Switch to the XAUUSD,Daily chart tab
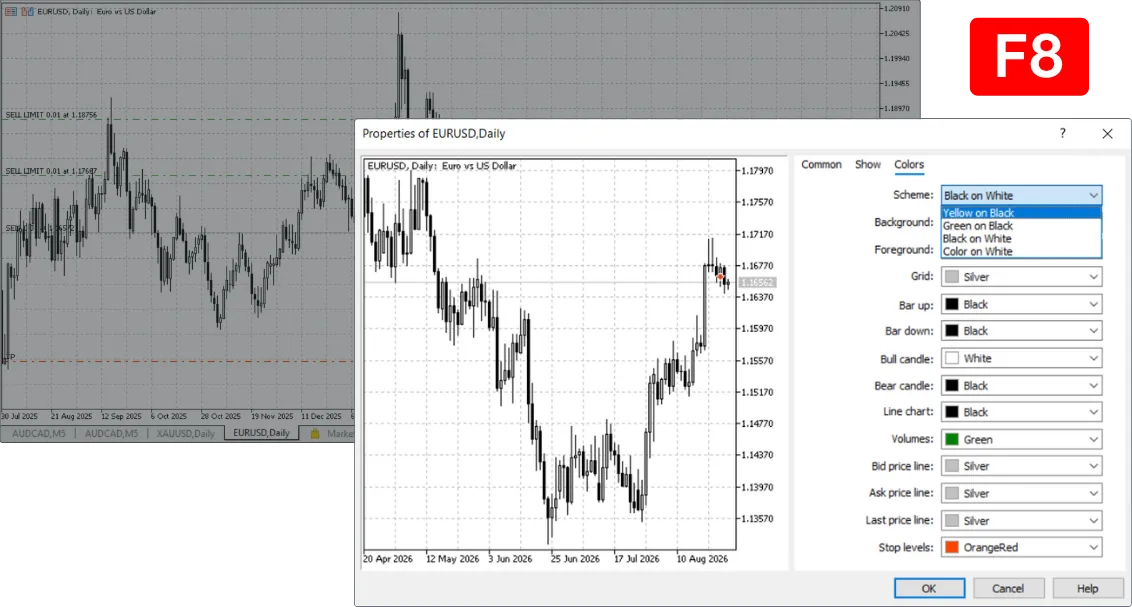 (x=186, y=434)
